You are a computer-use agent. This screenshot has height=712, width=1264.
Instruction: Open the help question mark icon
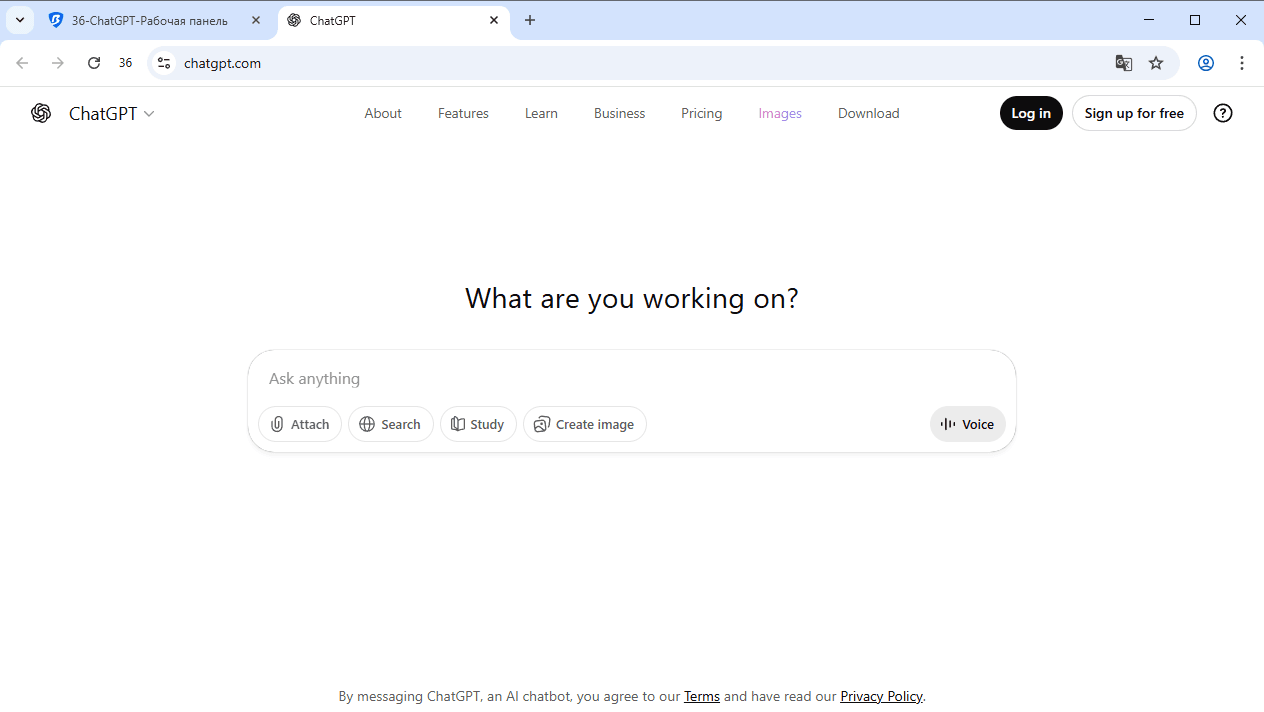click(x=1222, y=113)
